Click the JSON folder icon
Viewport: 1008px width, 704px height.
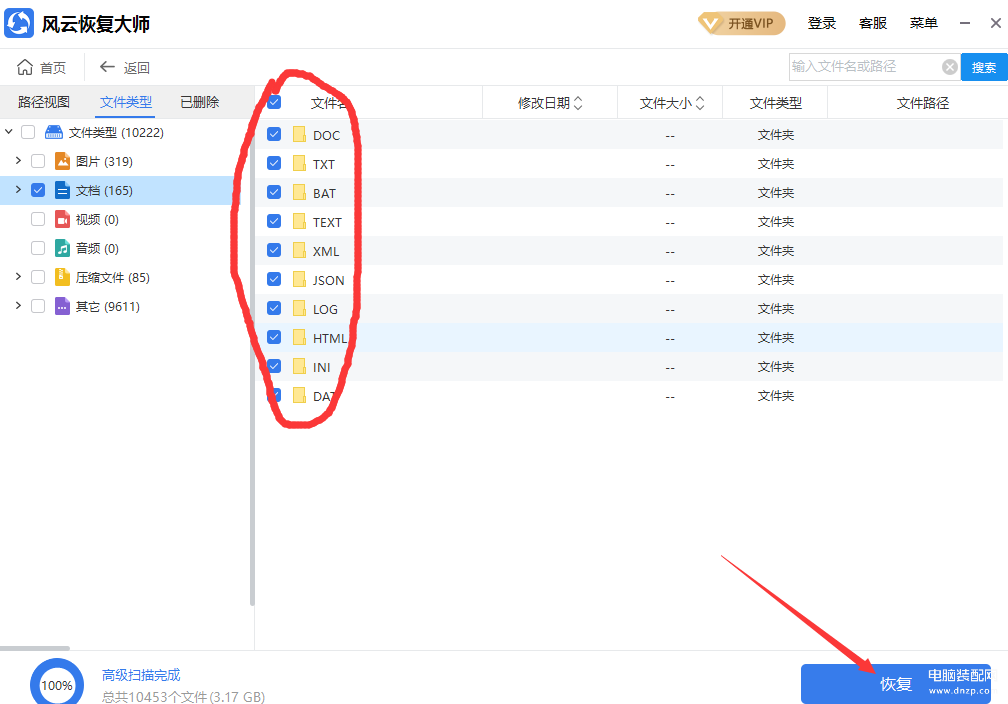[x=299, y=279]
